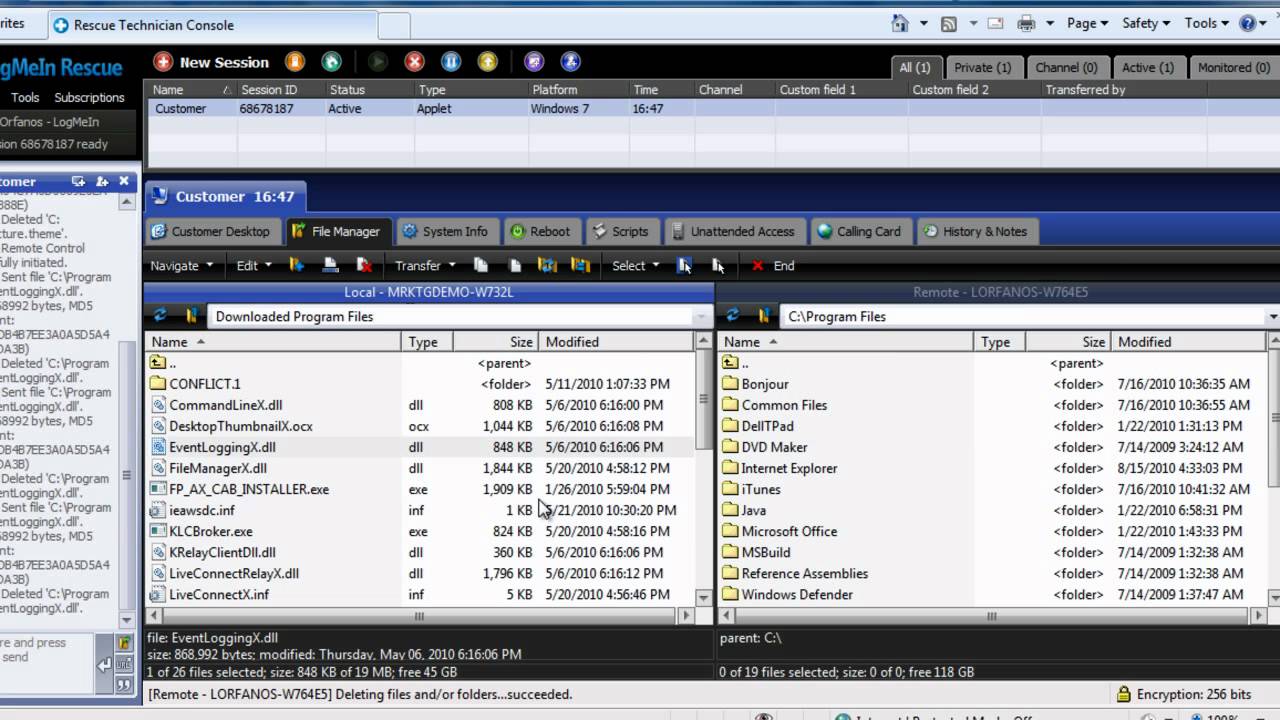Click the delete icon with red X after Edit
Image resolution: width=1280 pixels, height=720 pixels.
(365, 265)
